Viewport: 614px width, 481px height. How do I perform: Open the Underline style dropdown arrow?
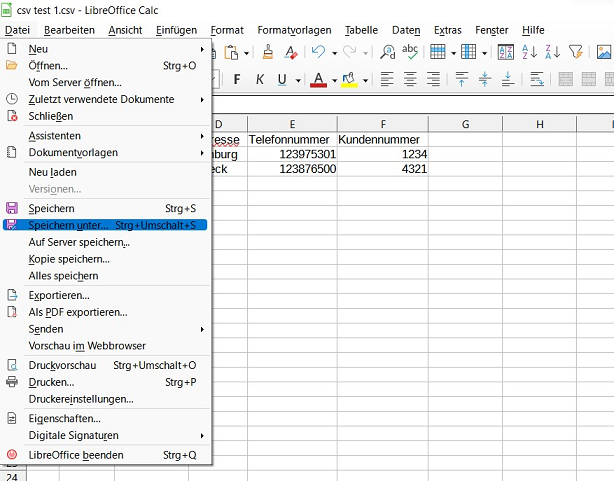click(x=298, y=81)
